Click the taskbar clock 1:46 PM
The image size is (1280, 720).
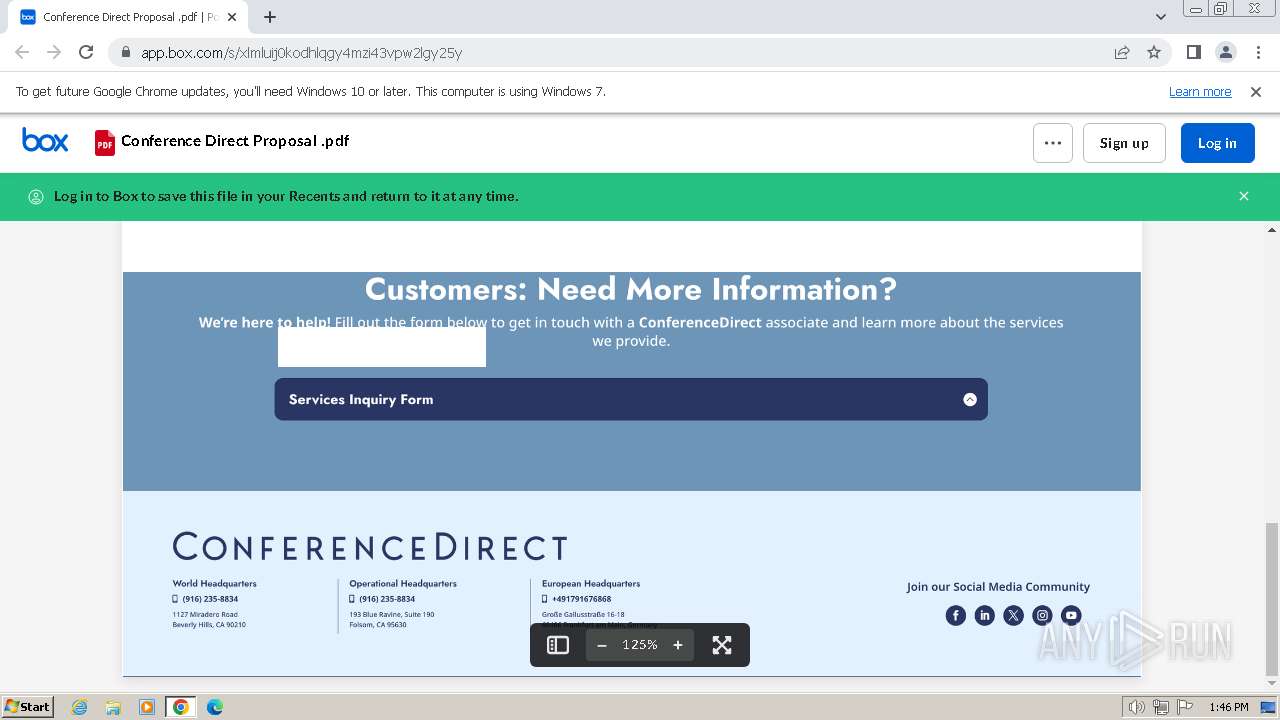pyautogui.click(x=1229, y=707)
